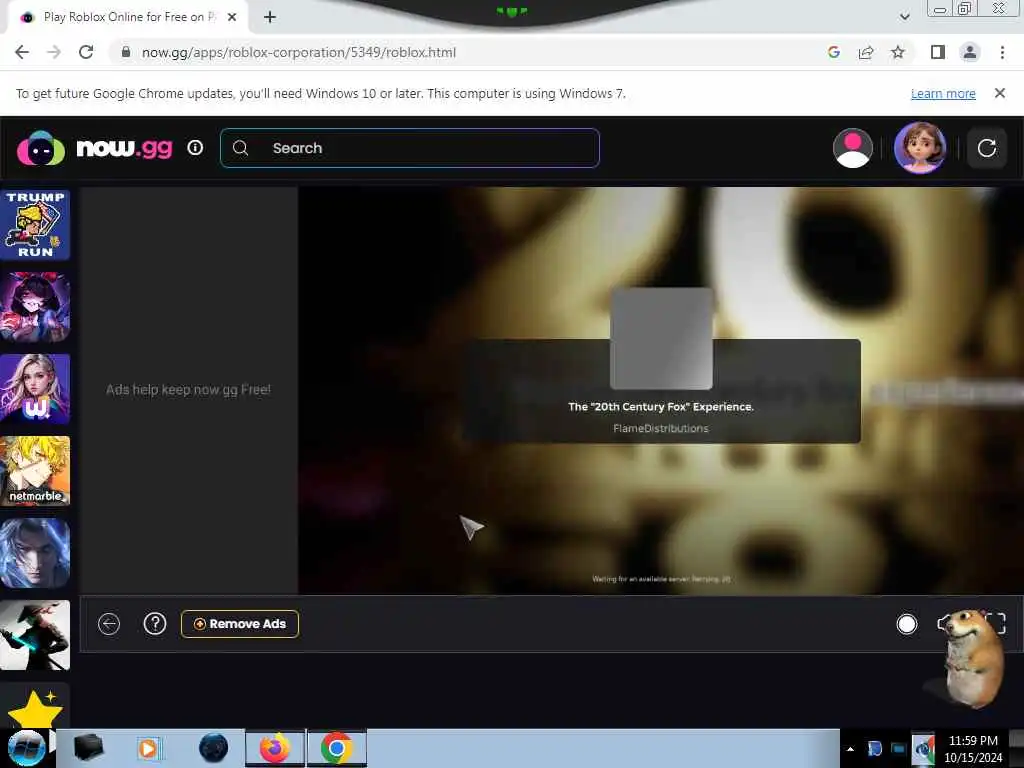The width and height of the screenshot is (1024, 768).
Task: Open the shadow ninja game thumbnail
Action: [x=35, y=635]
